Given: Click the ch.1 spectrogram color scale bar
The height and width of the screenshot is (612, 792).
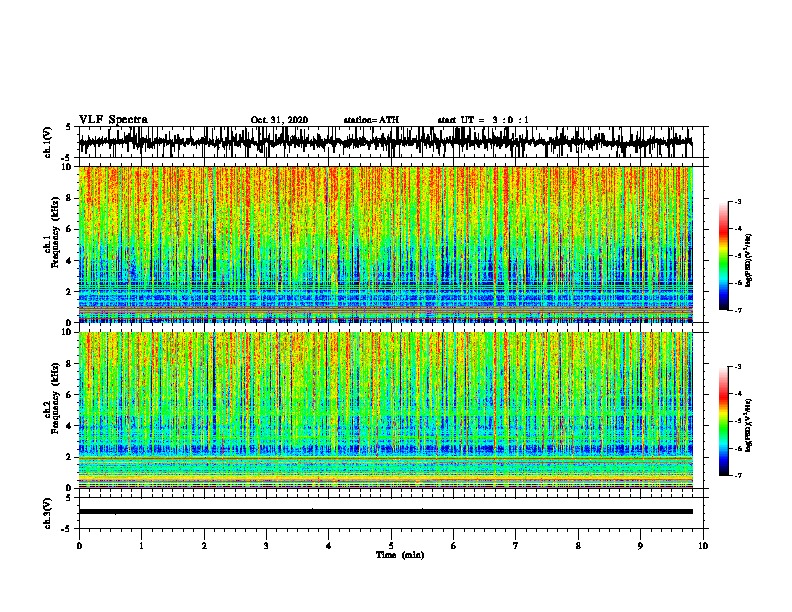Looking at the screenshot, I should [x=723, y=256].
